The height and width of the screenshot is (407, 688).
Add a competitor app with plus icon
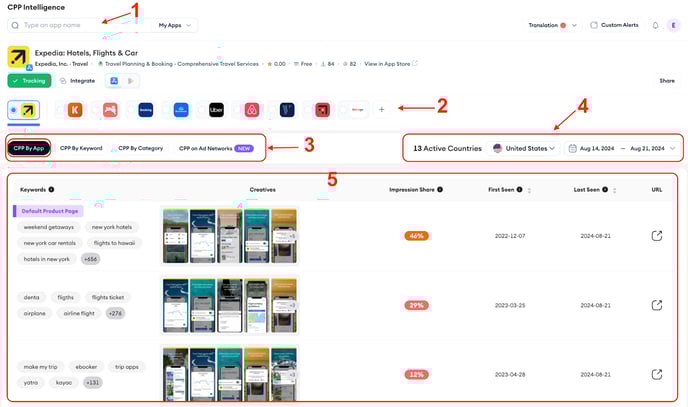pyautogui.click(x=381, y=110)
